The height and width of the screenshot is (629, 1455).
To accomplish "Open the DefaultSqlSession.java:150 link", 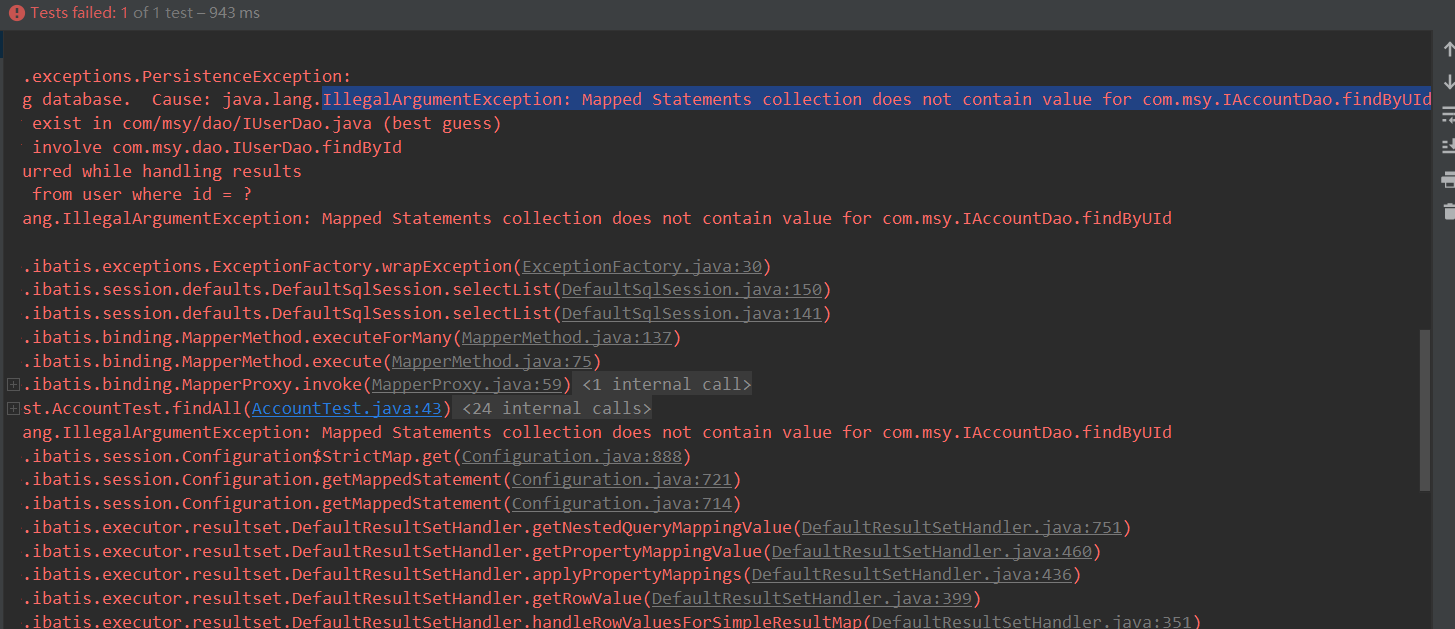I will tap(692, 290).
